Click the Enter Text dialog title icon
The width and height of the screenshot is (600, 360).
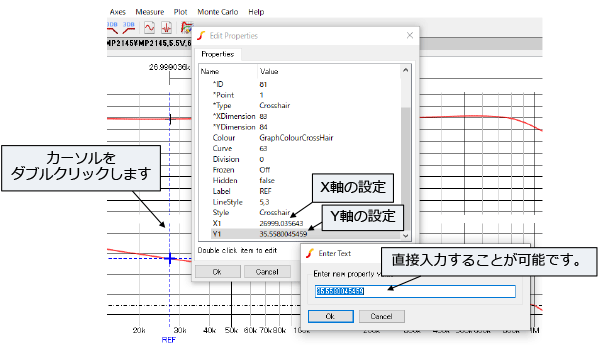coord(310,253)
